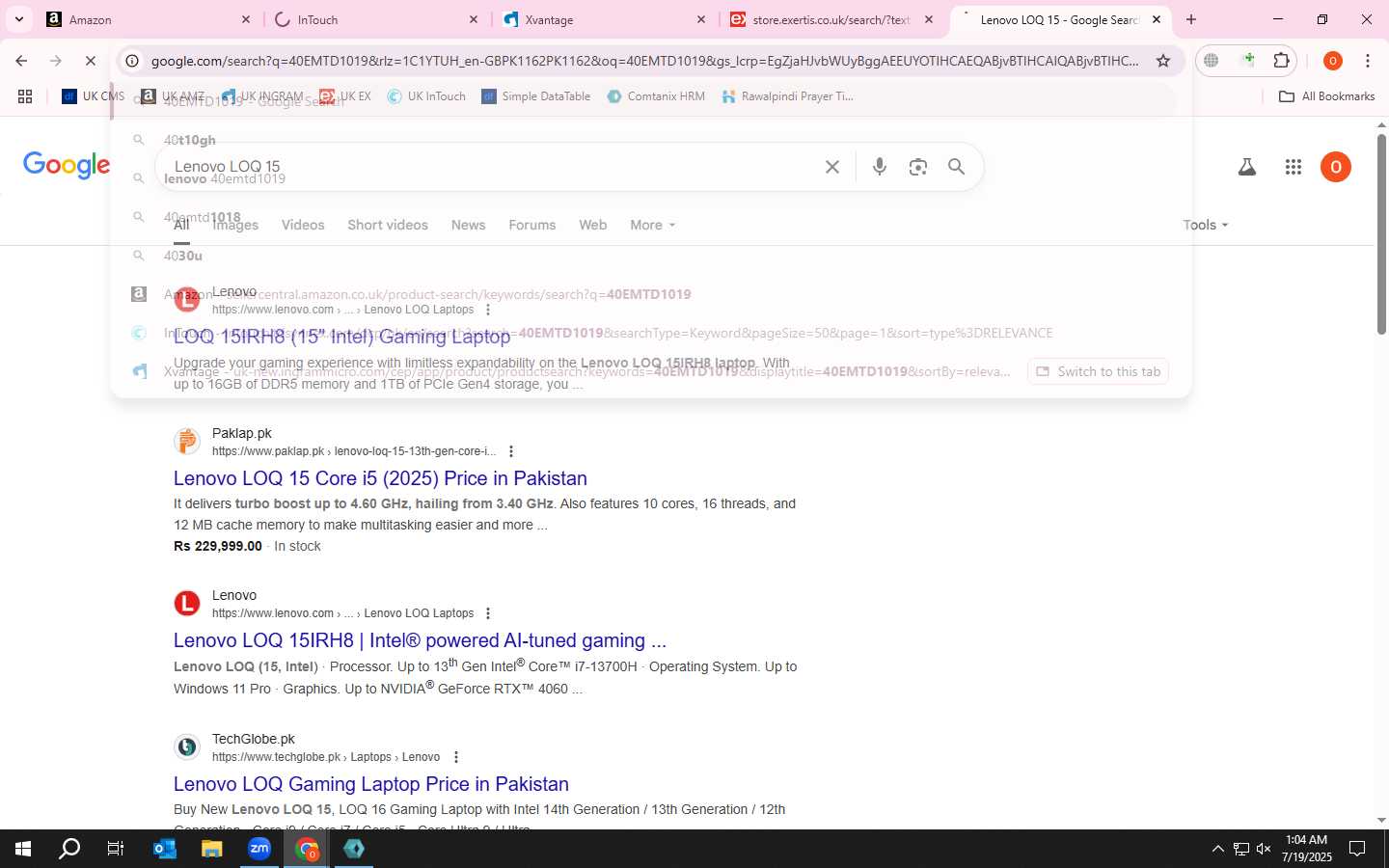Show hidden system tray icons
Viewport: 1389px width, 868px height.
(1217, 849)
